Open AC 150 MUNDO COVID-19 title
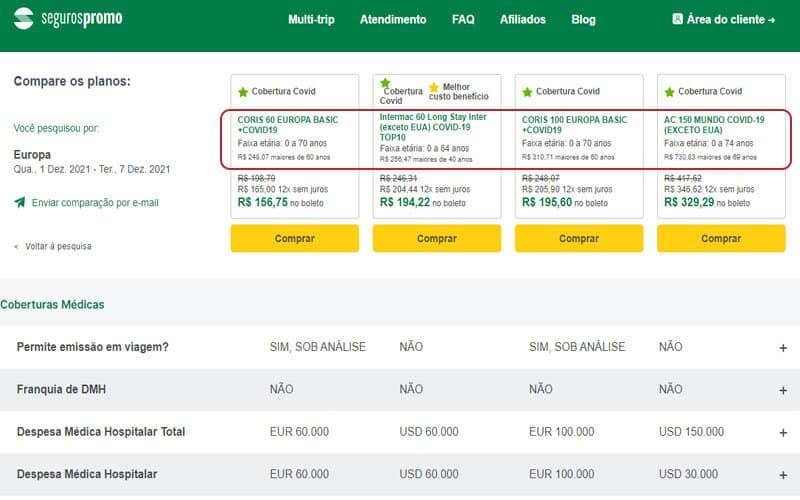Viewport: 800px width, 500px height. point(714,124)
